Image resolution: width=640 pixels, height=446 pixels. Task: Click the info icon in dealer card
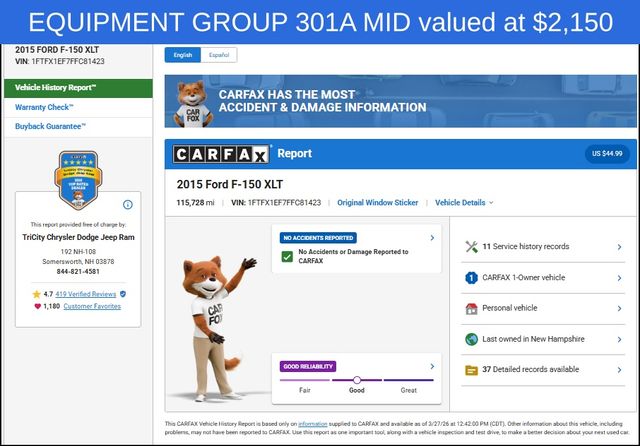(127, 204)
